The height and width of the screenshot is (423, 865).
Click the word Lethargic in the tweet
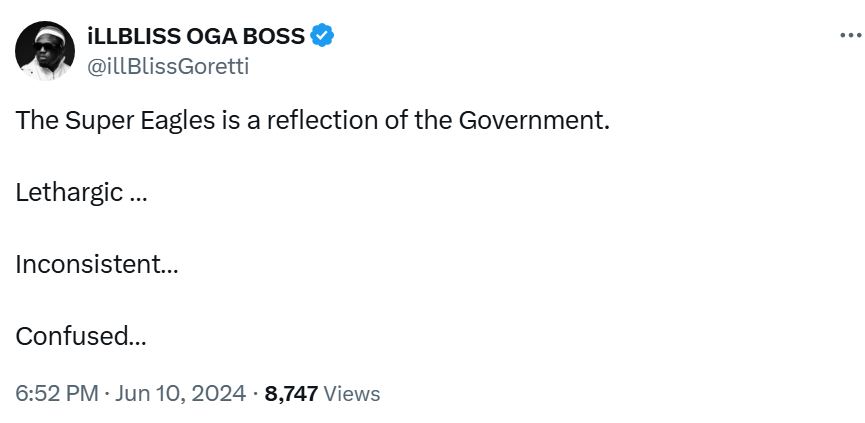(x=69, y=192)
